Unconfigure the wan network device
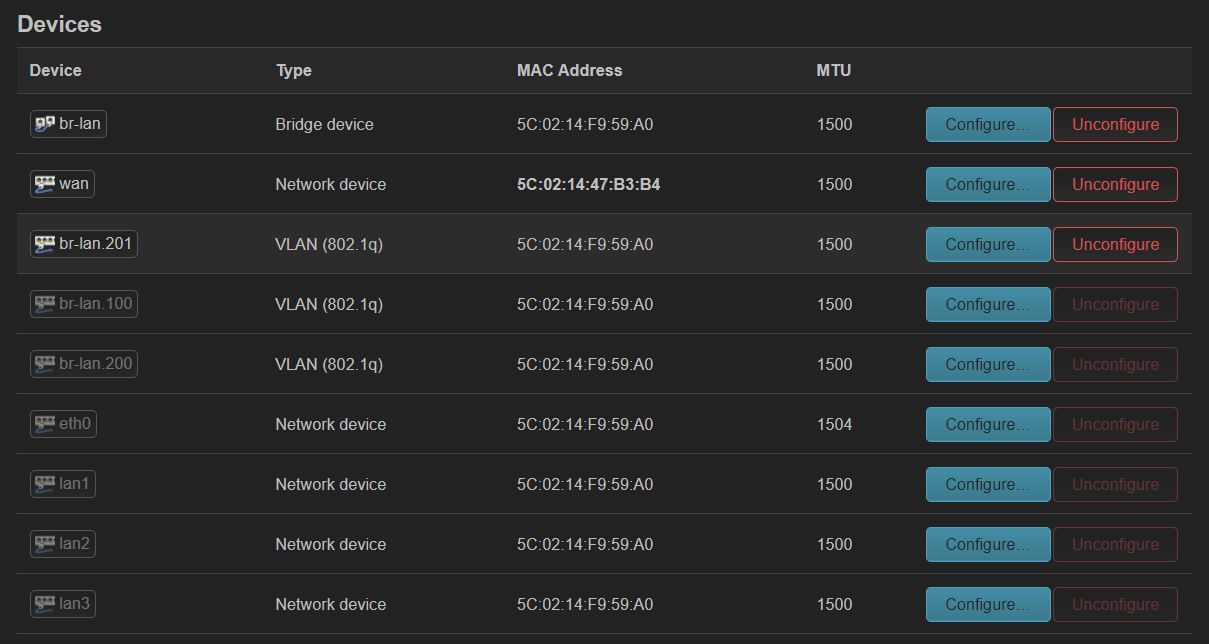The height and width of the screenshot is (644, 1209). [1115, 185]
